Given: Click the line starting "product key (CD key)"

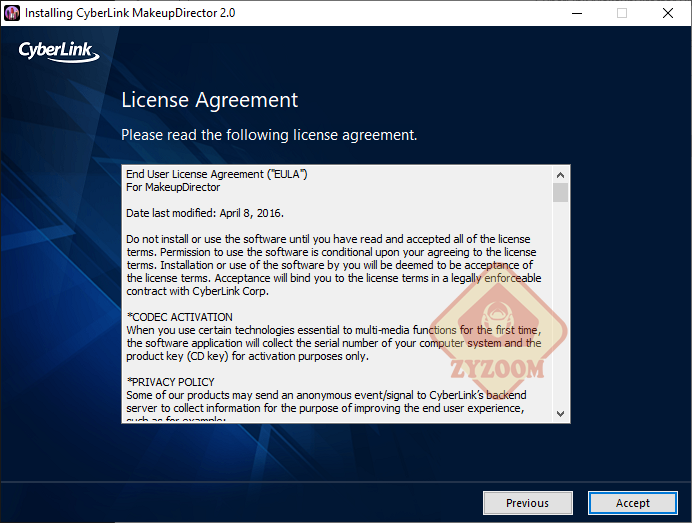Looking at the screenshot, I should [247, 356].
